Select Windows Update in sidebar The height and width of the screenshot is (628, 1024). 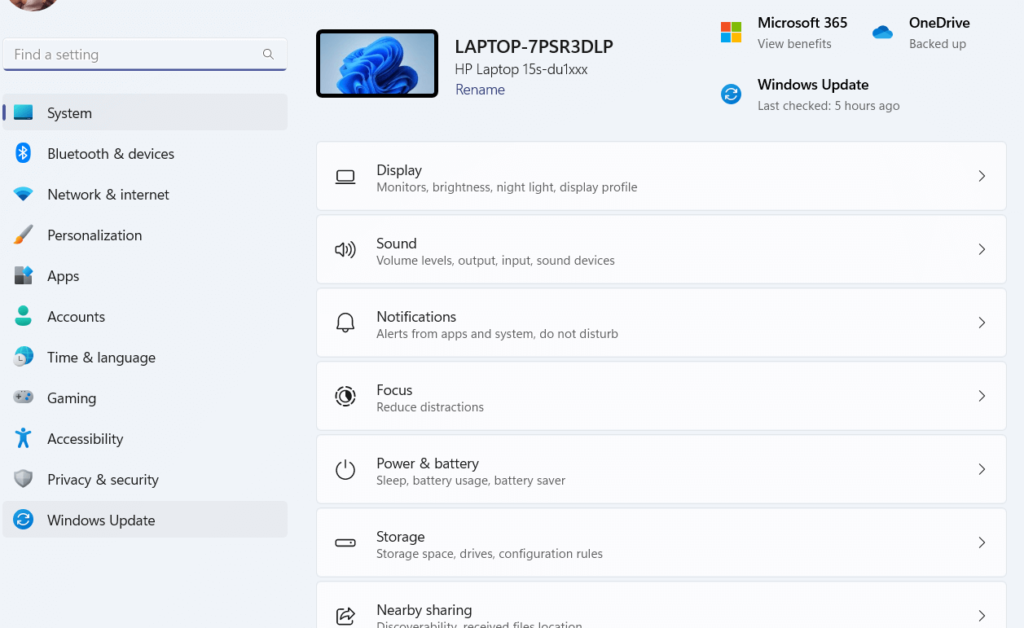point(145,520)
